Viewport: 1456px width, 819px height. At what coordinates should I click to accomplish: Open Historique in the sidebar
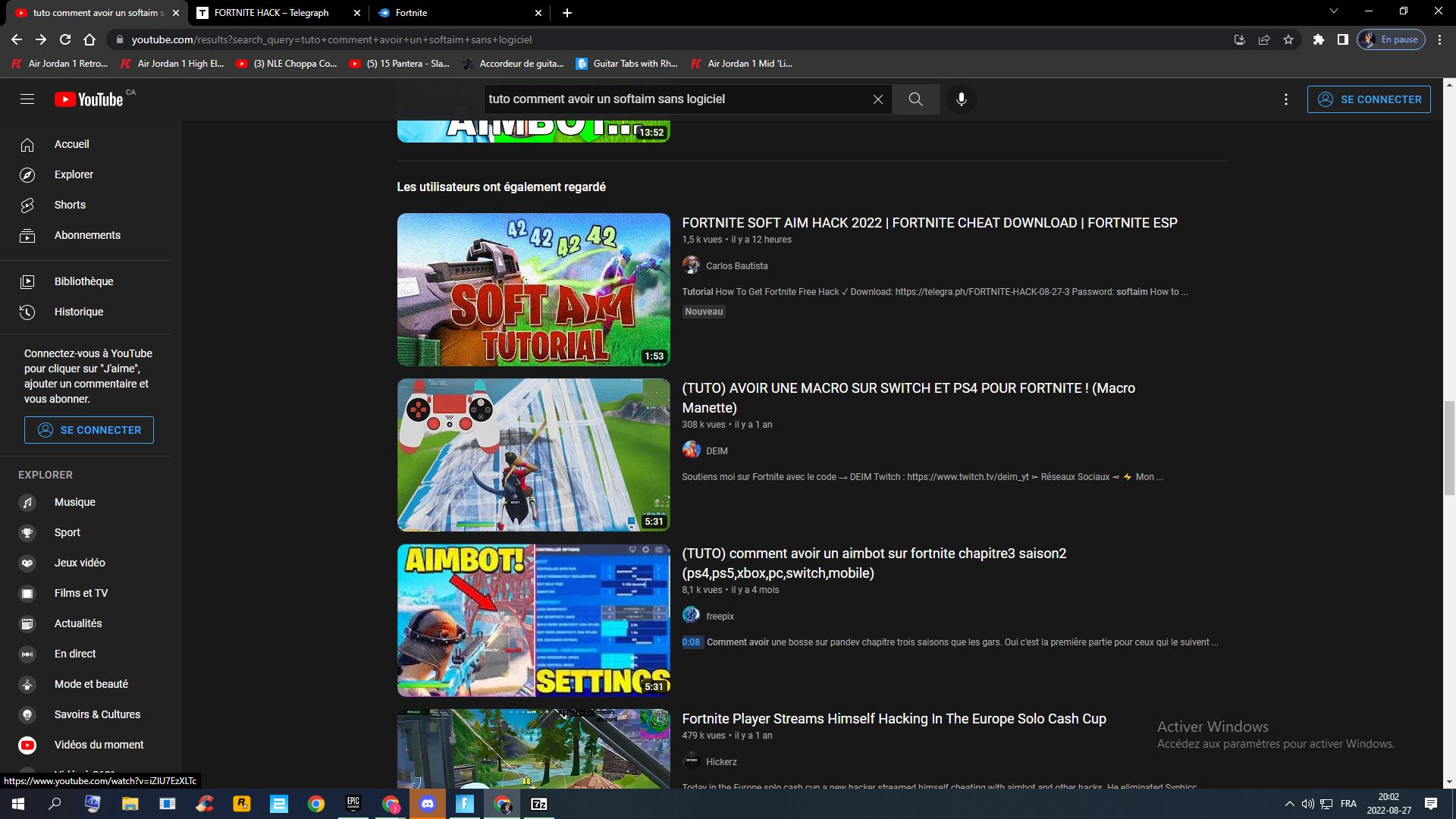pos(78,312)
